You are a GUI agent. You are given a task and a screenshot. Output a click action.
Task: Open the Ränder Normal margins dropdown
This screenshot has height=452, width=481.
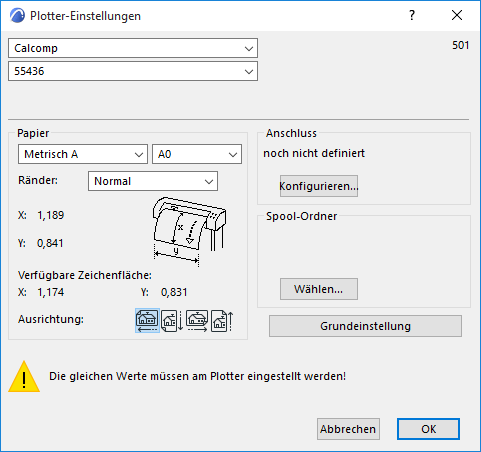point(153,181)
